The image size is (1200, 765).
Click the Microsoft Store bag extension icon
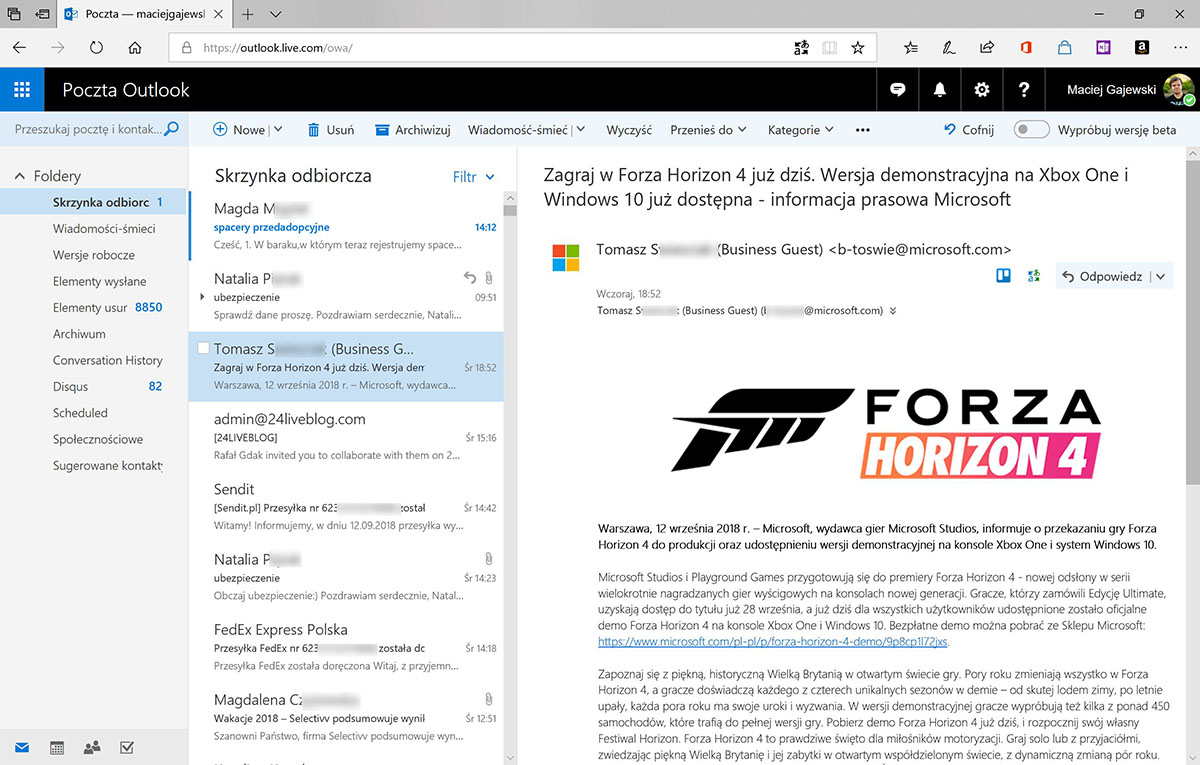point(1064,47)
